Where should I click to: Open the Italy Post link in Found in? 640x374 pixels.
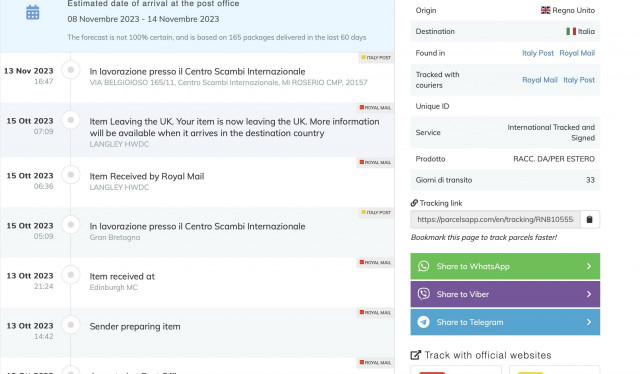(538, 53)
